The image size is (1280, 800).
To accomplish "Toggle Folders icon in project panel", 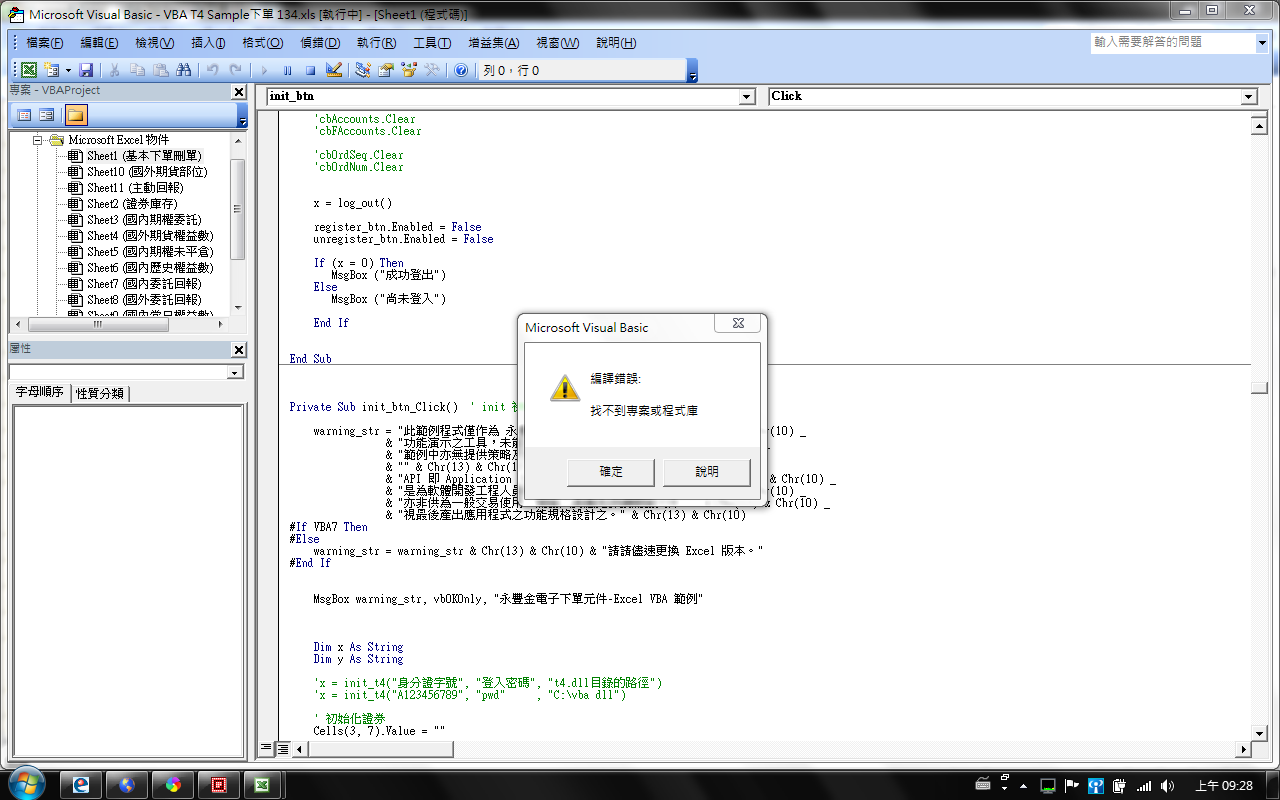I will pyautogui.click(x=76, y=115).
